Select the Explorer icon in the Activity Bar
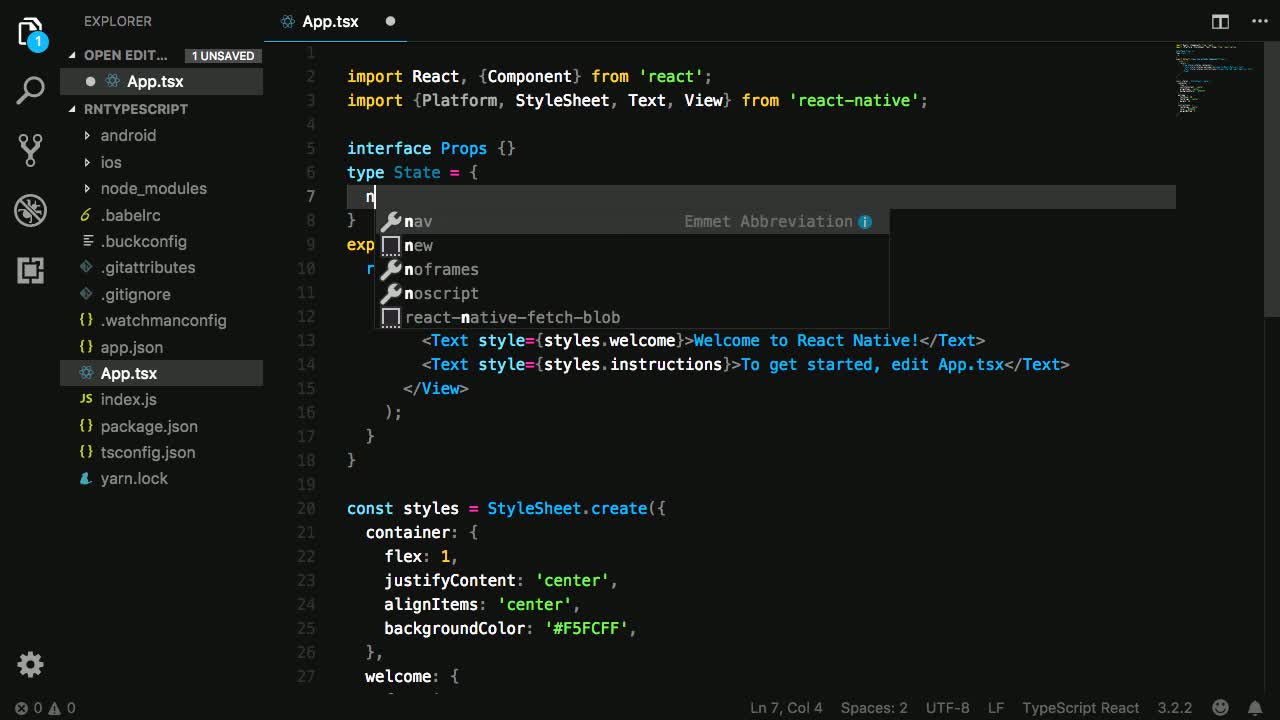This screenshot has width=1280, height=720. point(29,32)
